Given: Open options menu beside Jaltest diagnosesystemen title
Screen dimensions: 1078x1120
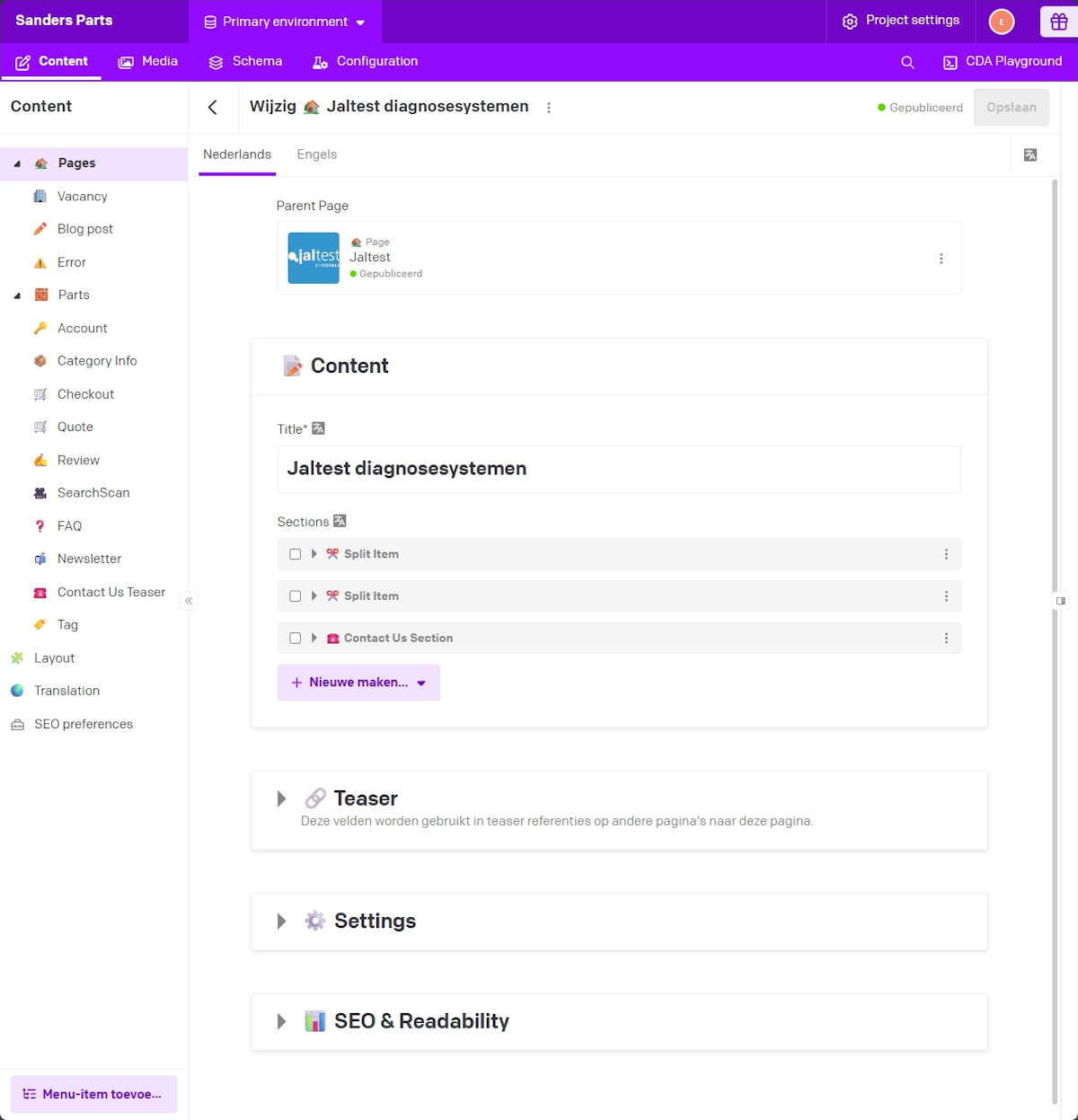Looking at the screenshot, I should tap(549, 108).
